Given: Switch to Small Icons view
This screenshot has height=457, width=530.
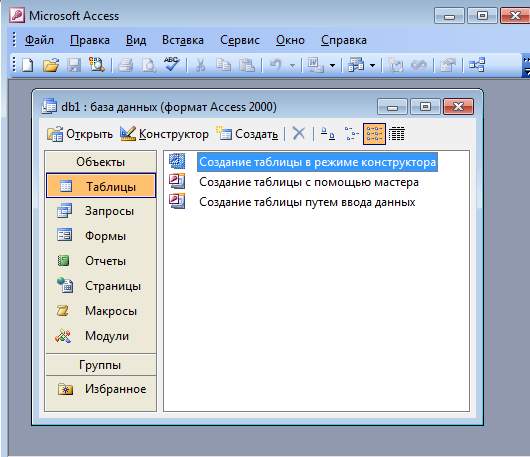Looking at the screenshot, I should pyautogui.click(x=351, y=134).
